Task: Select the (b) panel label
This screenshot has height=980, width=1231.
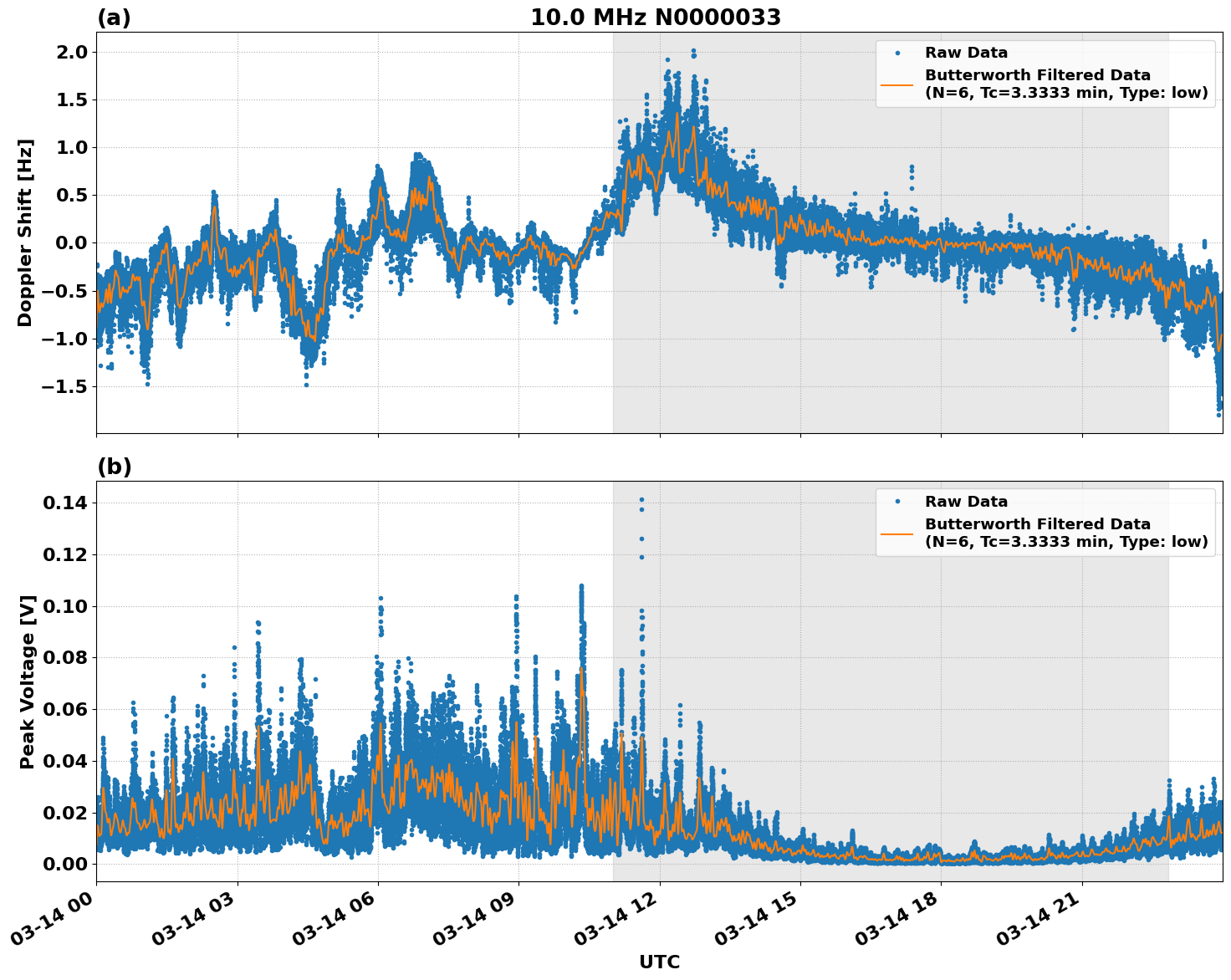Action: coord(115,466)
